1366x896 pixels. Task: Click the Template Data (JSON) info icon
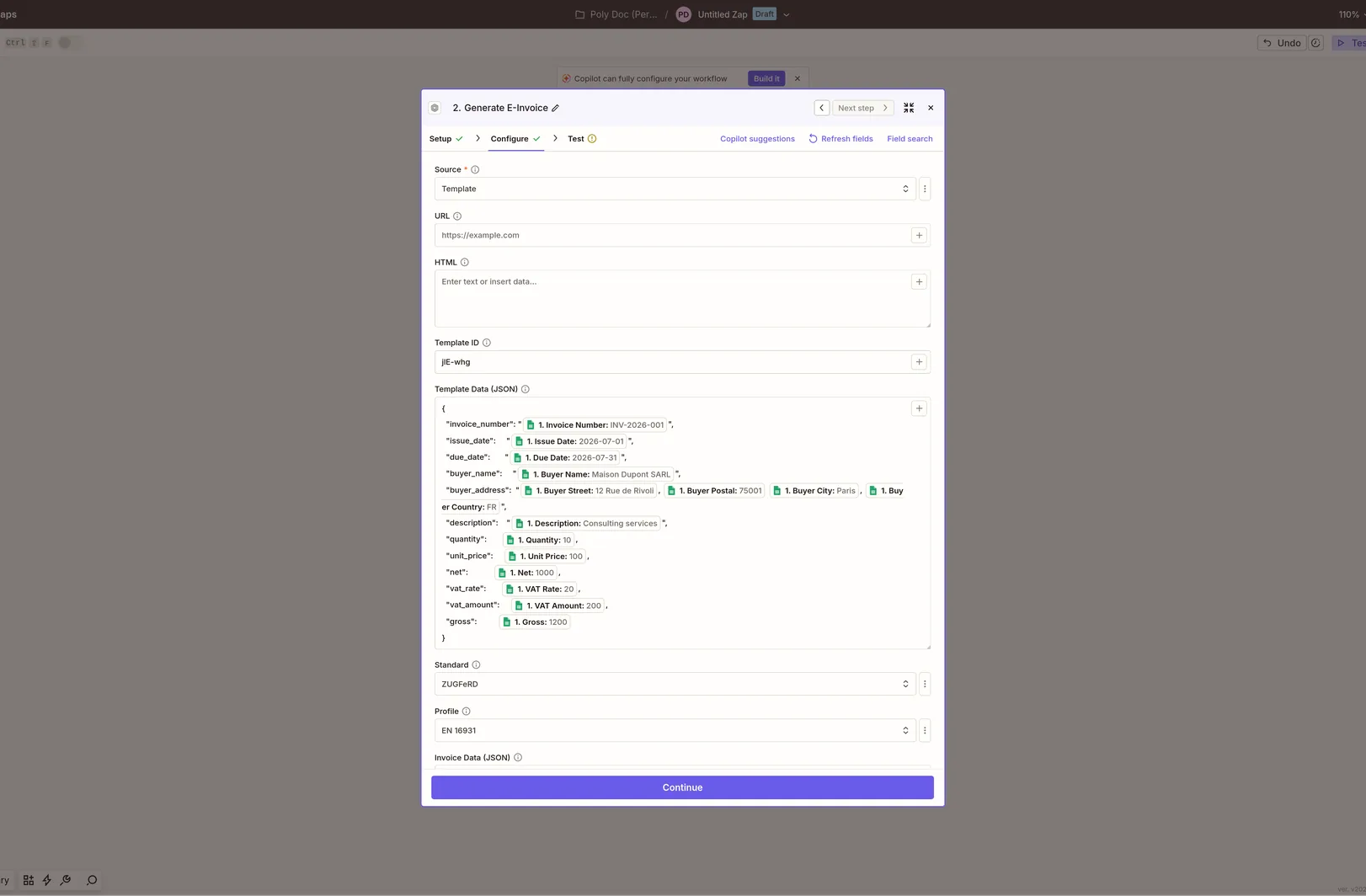click(x=525, y=389)
